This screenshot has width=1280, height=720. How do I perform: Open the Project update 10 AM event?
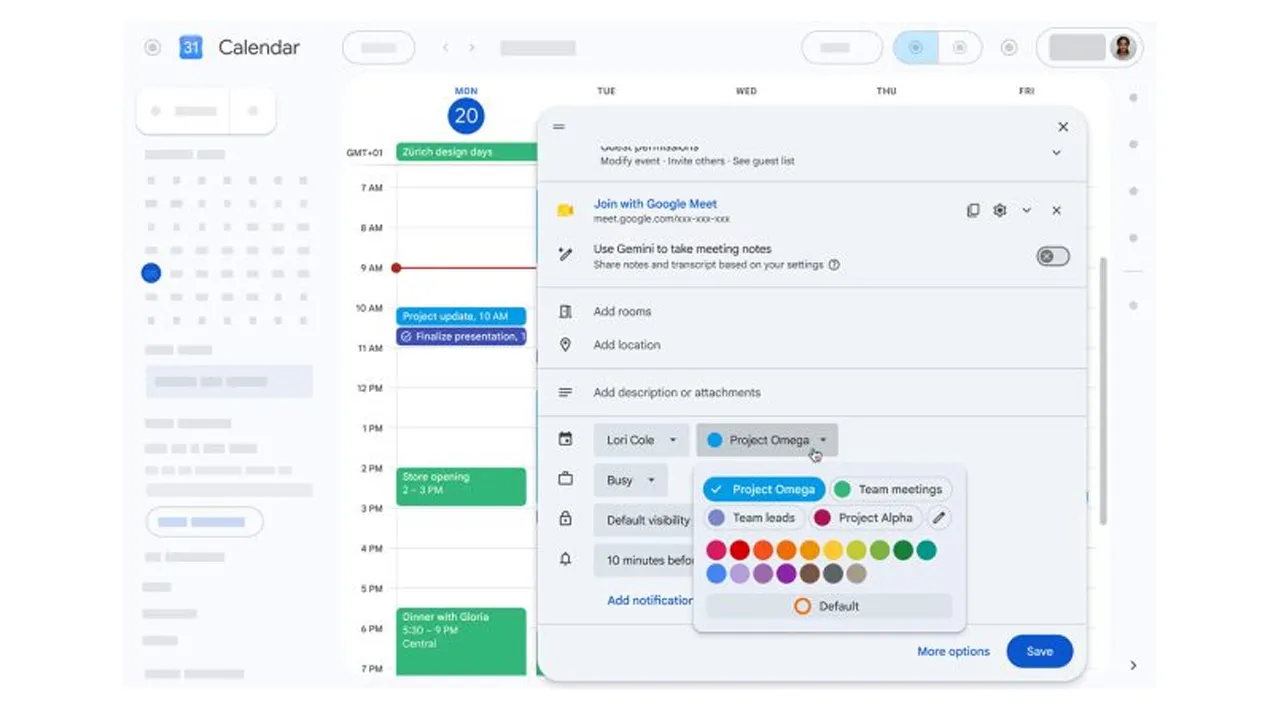tap(461, 316)
